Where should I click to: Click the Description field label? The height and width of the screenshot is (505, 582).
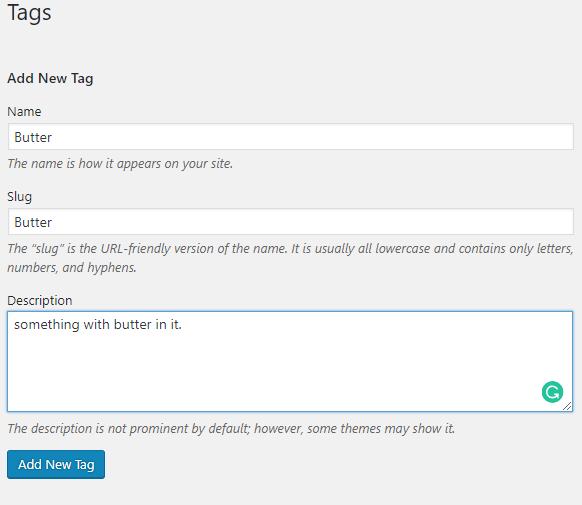(40, 301)
